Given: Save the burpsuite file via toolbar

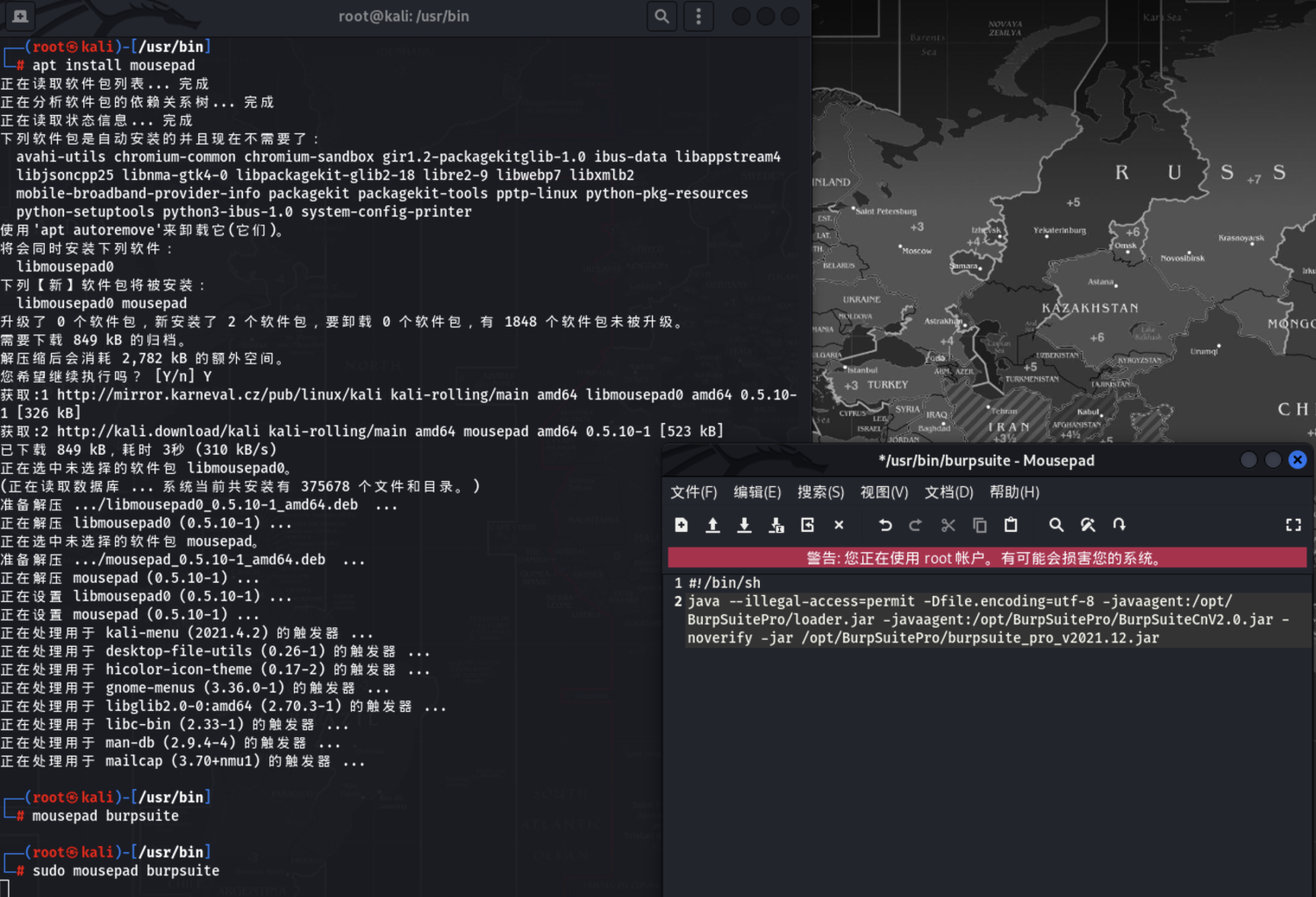Looking at the screenshot, I should click(x=744, y=525).
